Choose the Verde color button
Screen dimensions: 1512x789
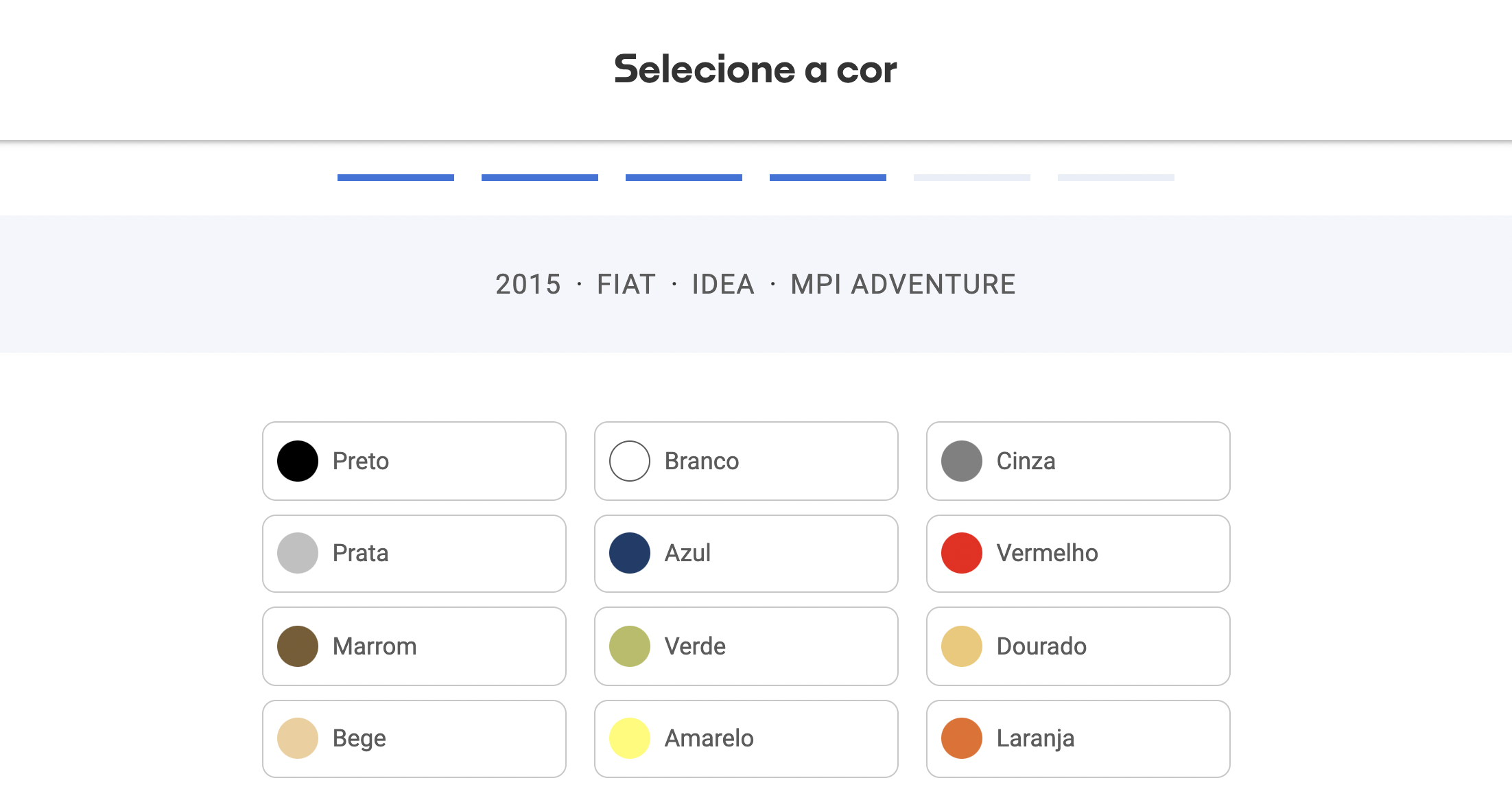[746, 646]
